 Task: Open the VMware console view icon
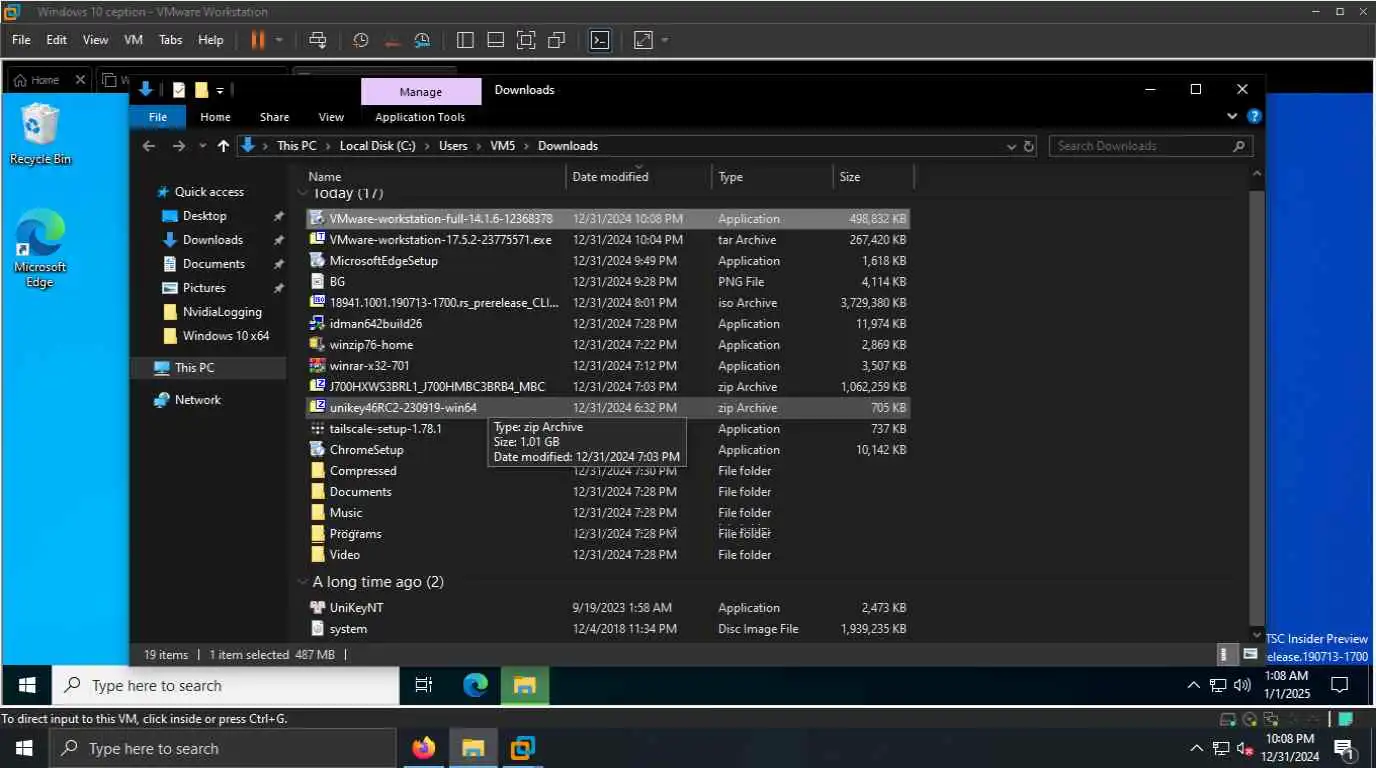tap(599, 40)
